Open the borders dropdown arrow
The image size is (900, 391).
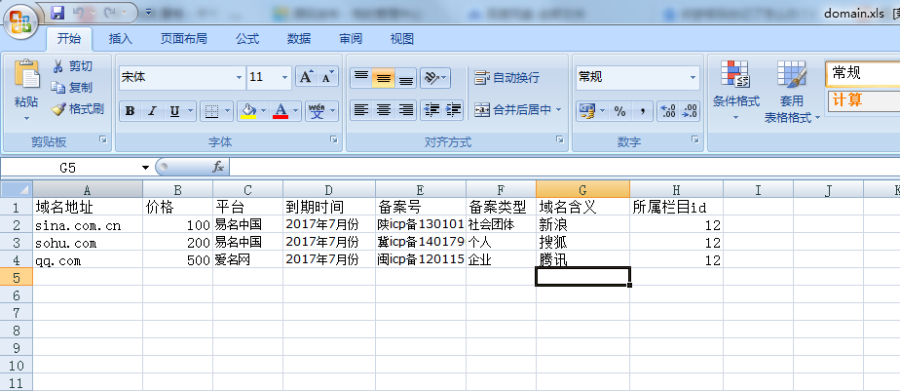[228, 111]
